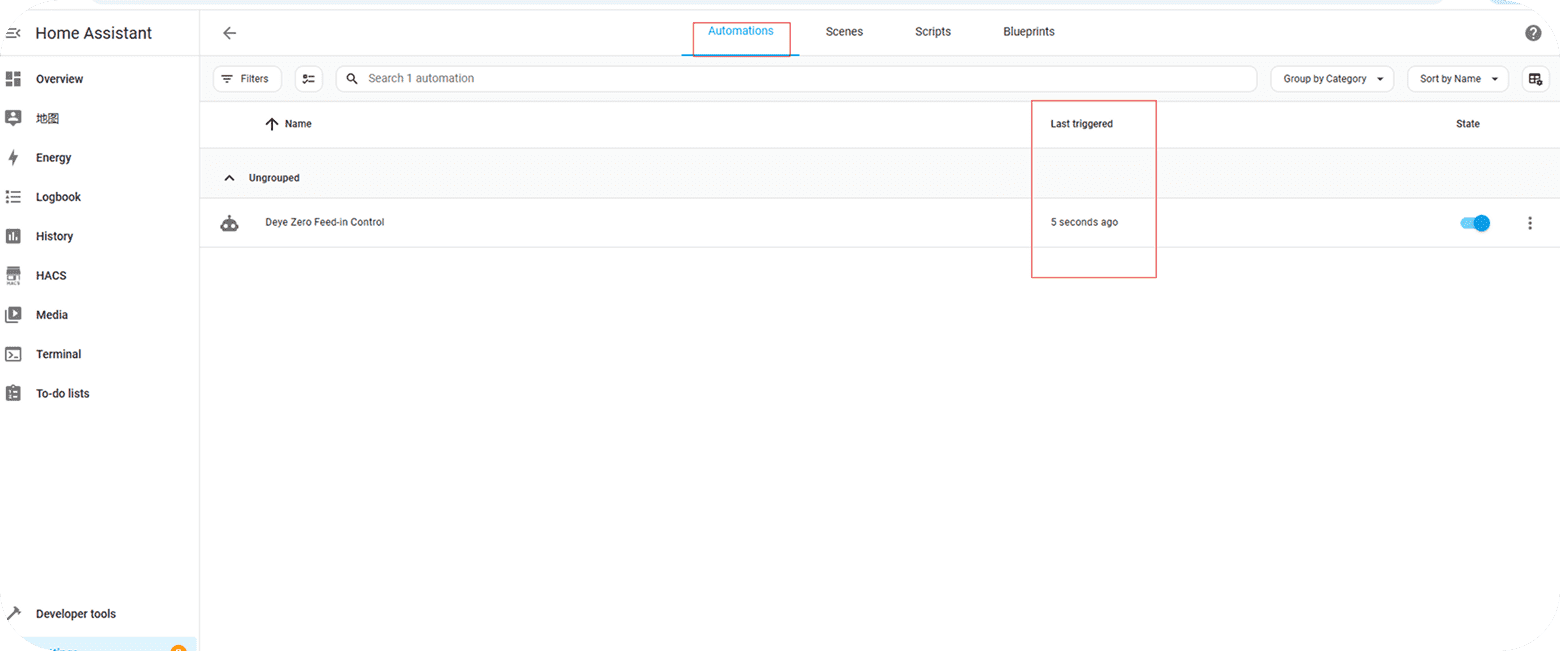Screen dimensions: 1560x651
Task: Switch to the Scripts tab
Action: point(932,32)
